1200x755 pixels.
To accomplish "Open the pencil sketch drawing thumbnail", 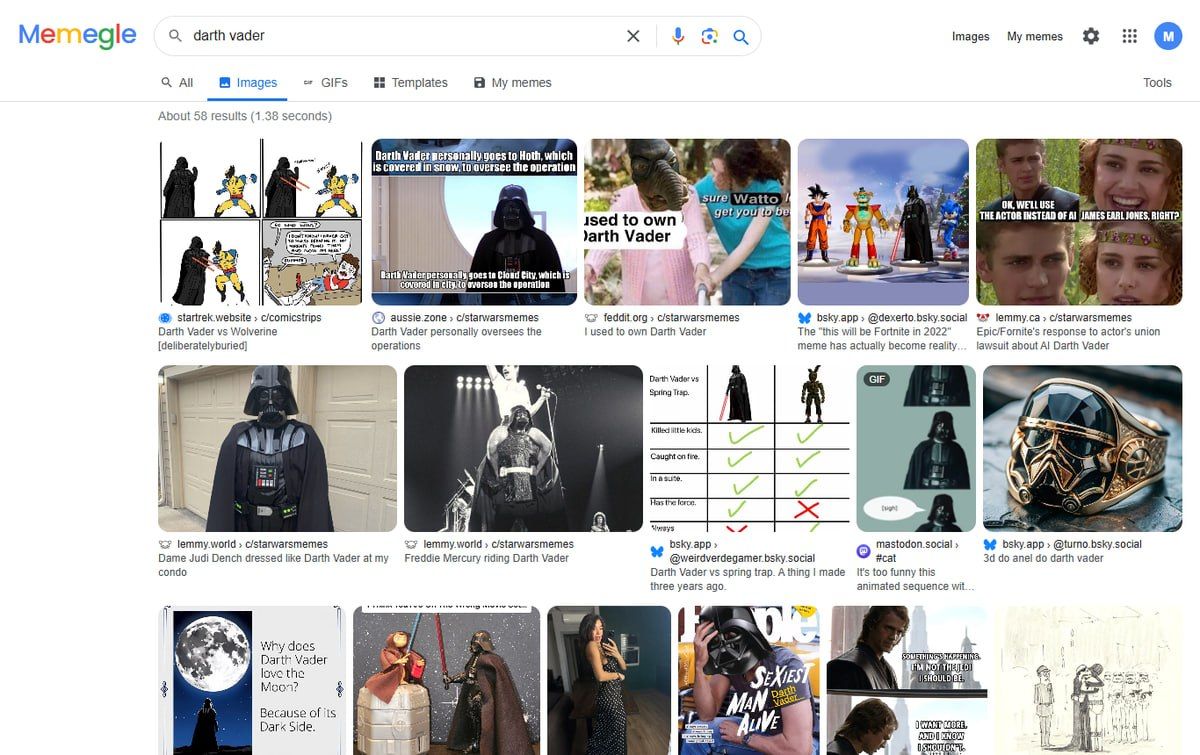I will click(1088, 680).
